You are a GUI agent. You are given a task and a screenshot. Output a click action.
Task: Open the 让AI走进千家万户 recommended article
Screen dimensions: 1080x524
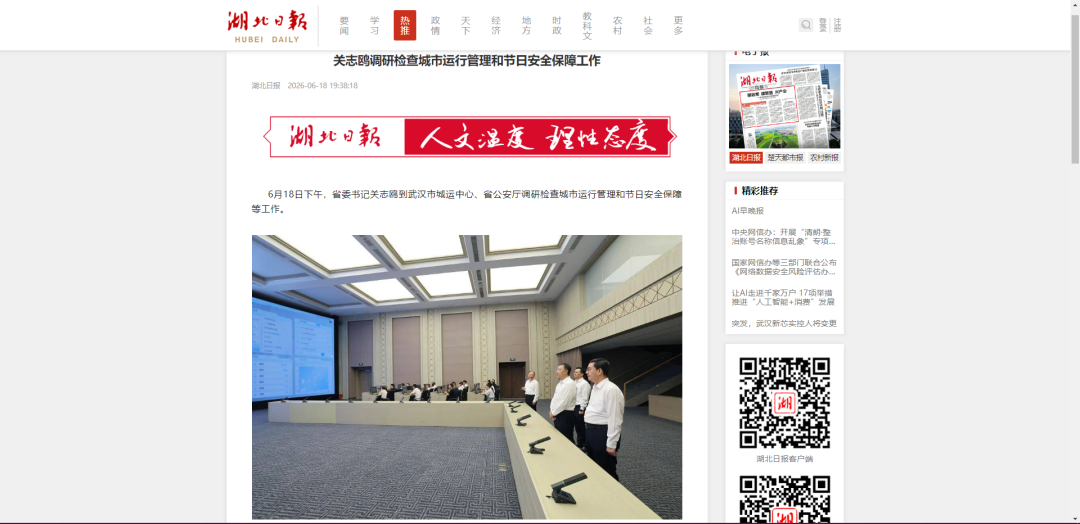pyautogui.click(x=785, y=297)
